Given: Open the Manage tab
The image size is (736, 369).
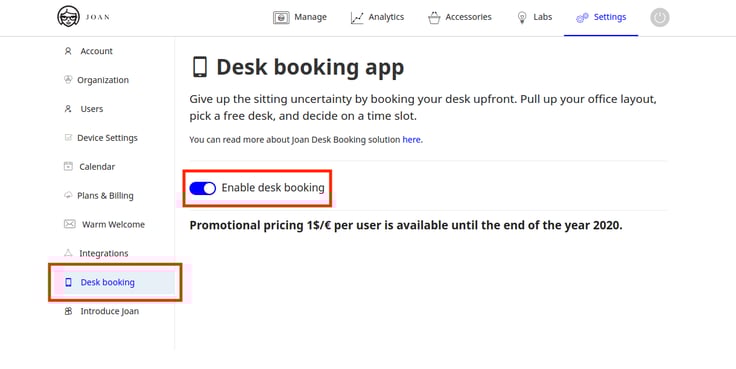Looking at the screenshot, I should coord(300,17).
